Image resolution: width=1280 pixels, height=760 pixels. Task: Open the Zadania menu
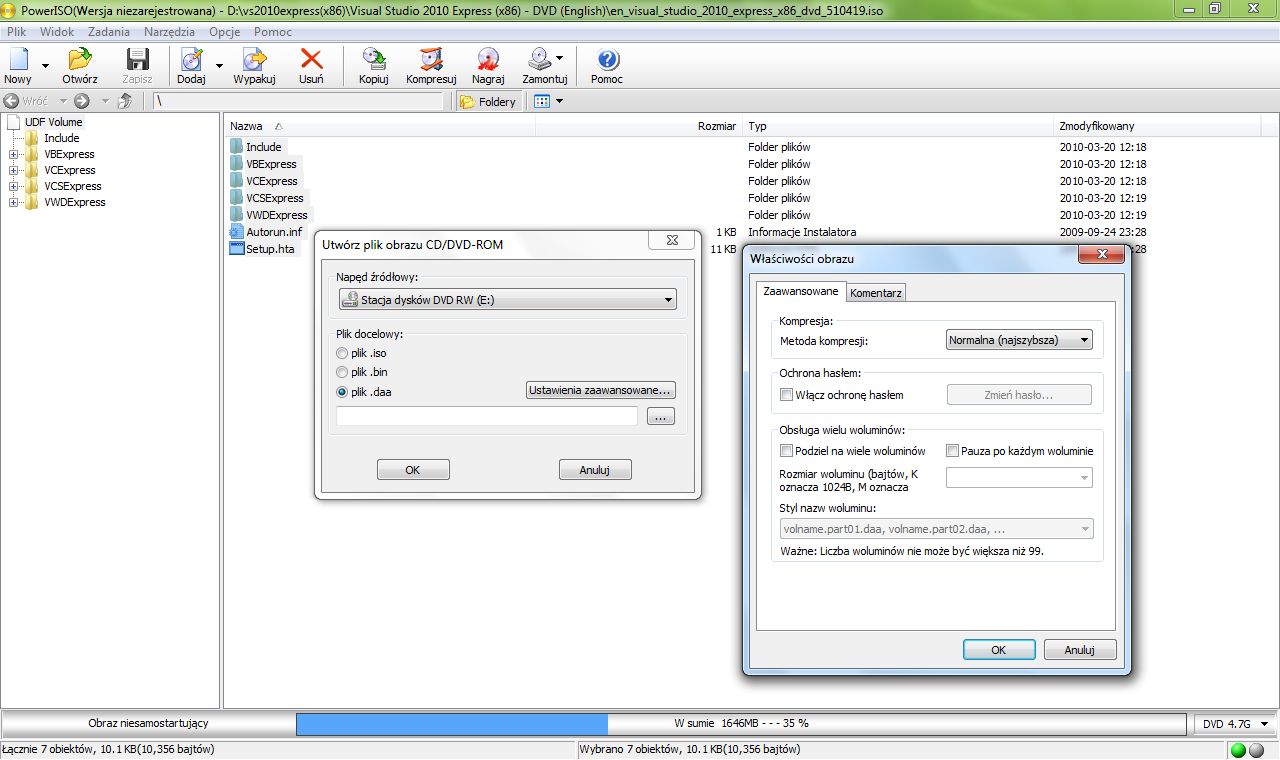(x=109, y=32)
